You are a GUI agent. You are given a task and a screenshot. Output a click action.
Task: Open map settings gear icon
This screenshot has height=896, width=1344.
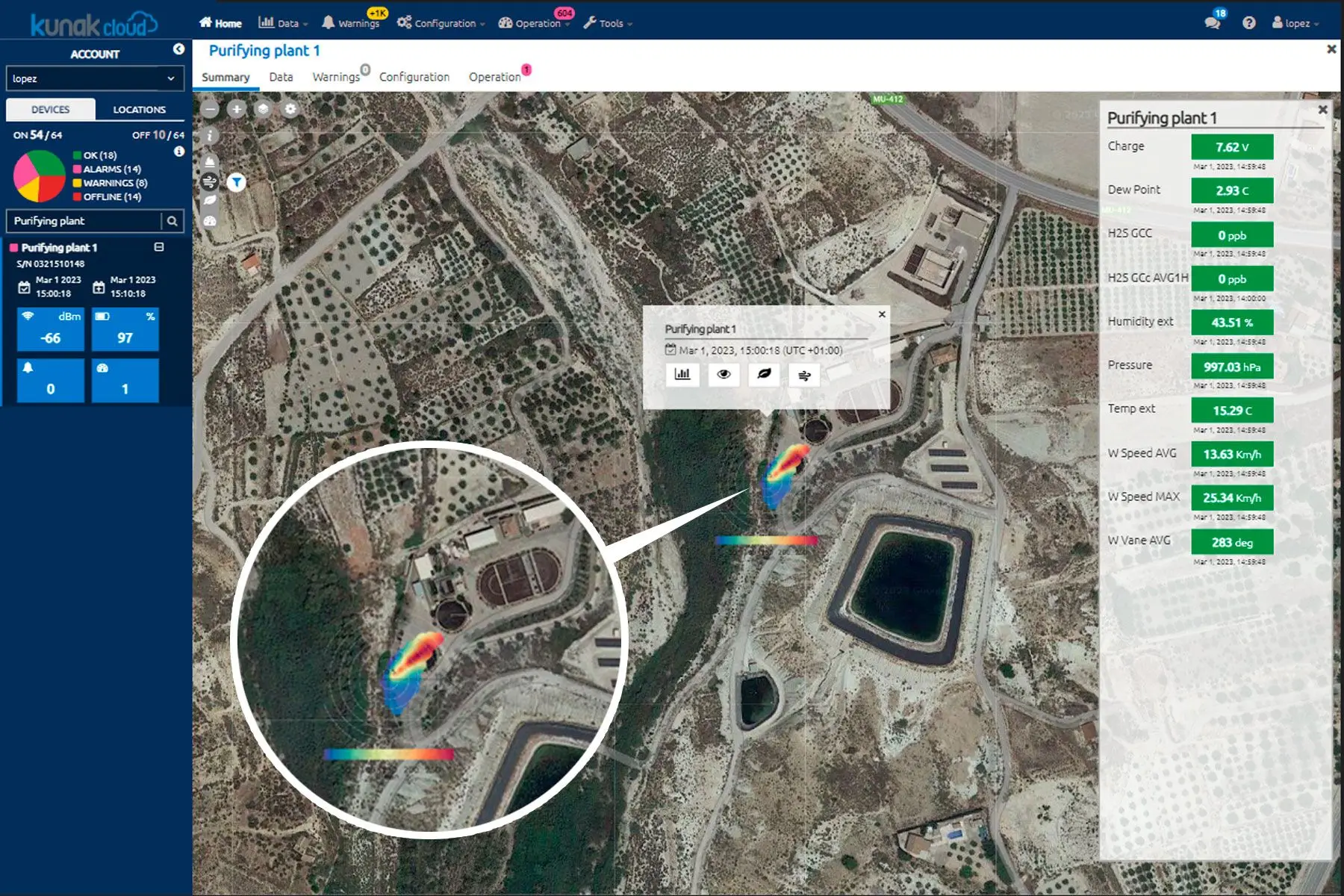[290, 109]
